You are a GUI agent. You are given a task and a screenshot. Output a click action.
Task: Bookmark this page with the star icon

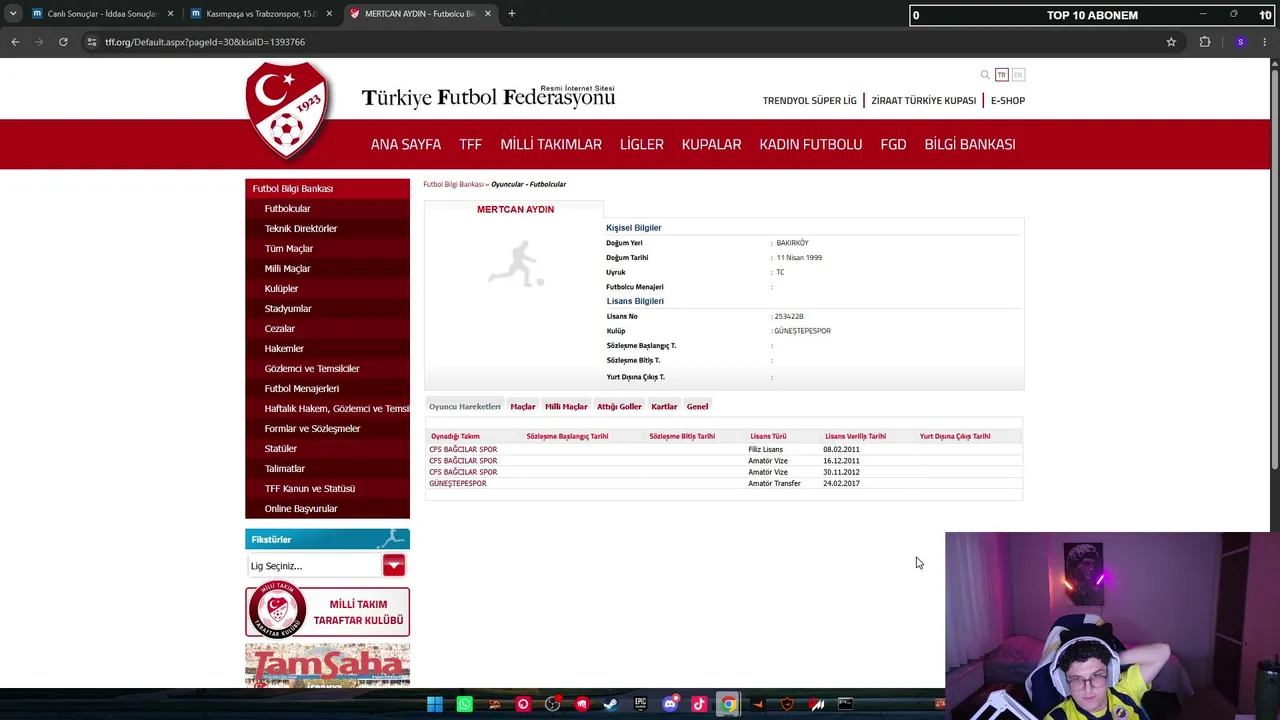(x=1171, y=42)
